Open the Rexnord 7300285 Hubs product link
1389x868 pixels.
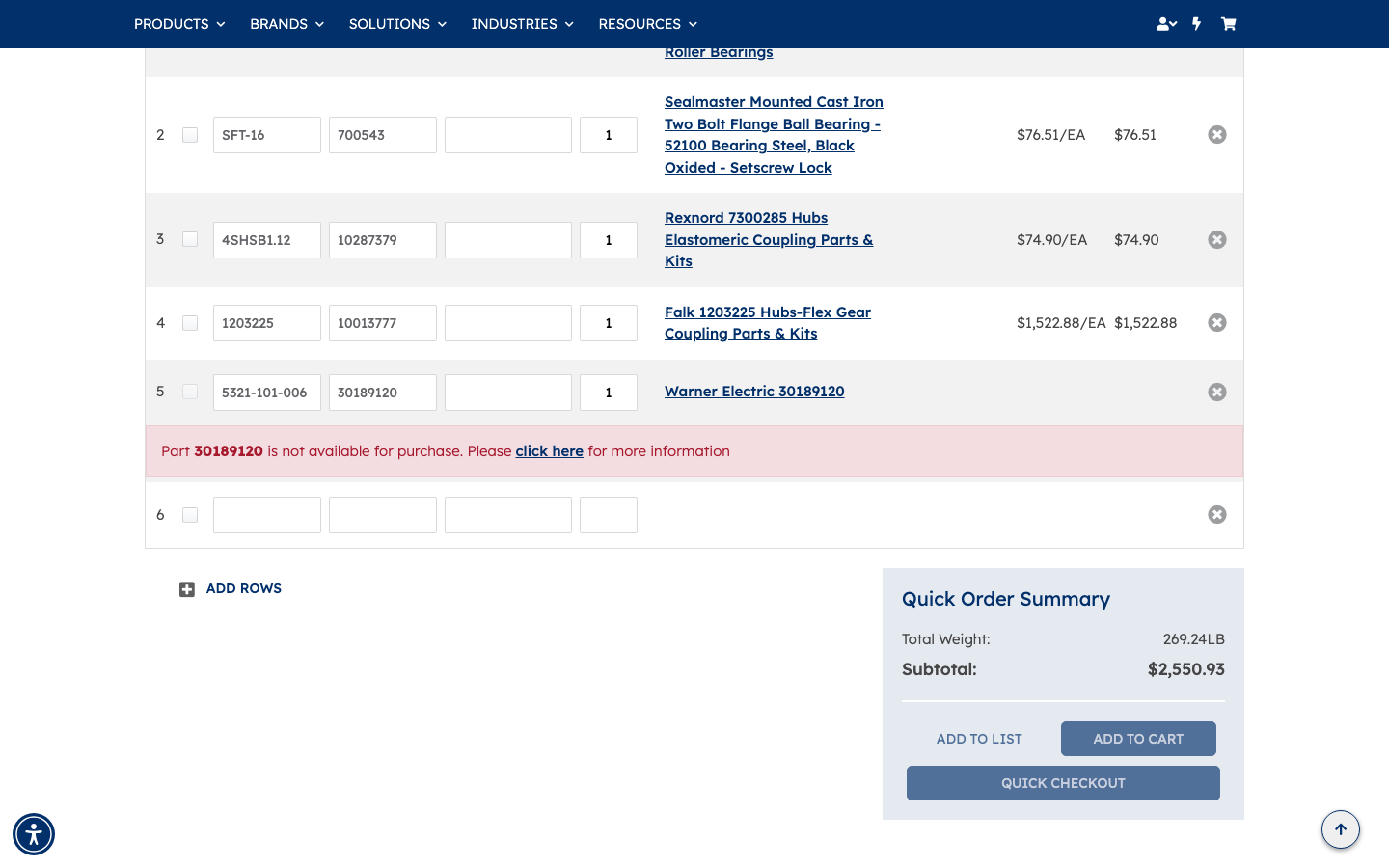pyautogui.click(x=769, y=240)
